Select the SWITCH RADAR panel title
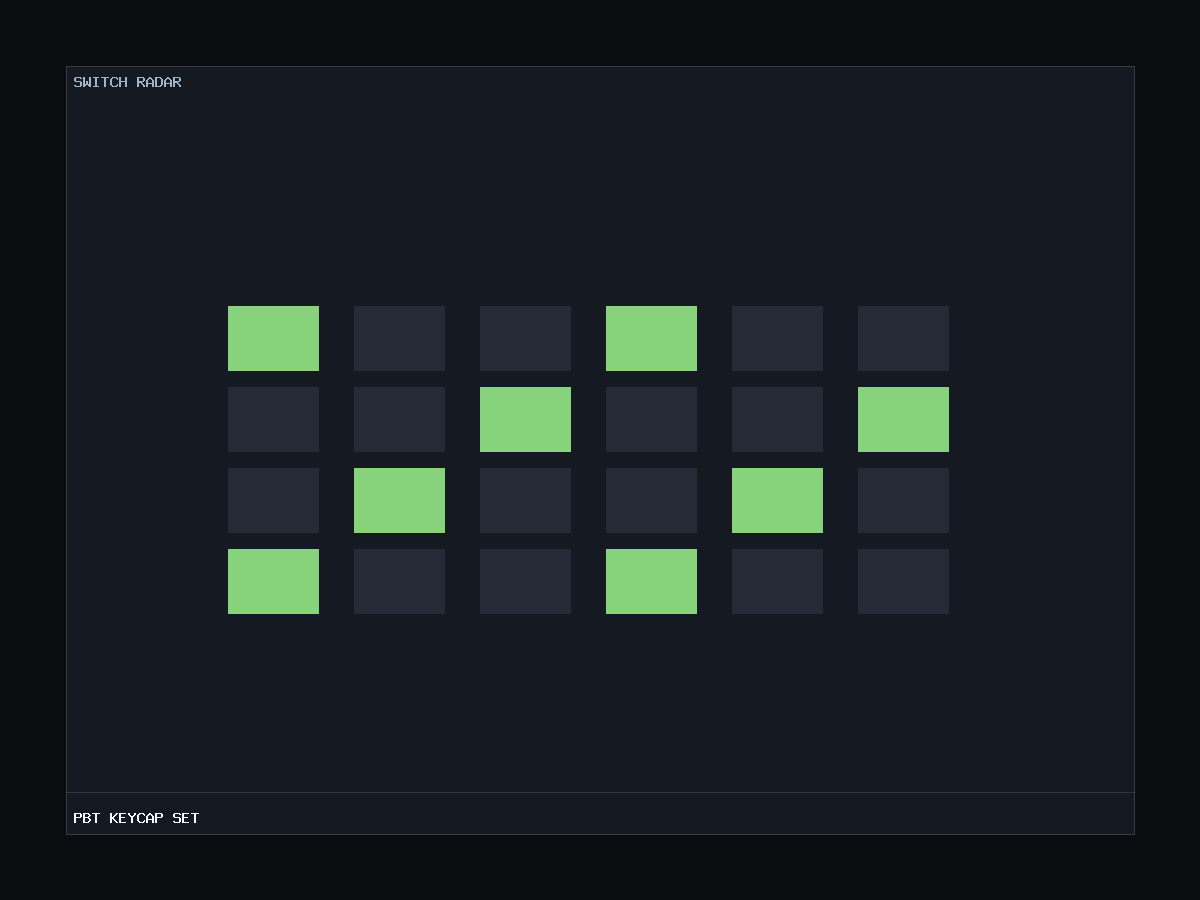Image resolution: width=1200 pixels, height=900 pixels. (127, 82)
